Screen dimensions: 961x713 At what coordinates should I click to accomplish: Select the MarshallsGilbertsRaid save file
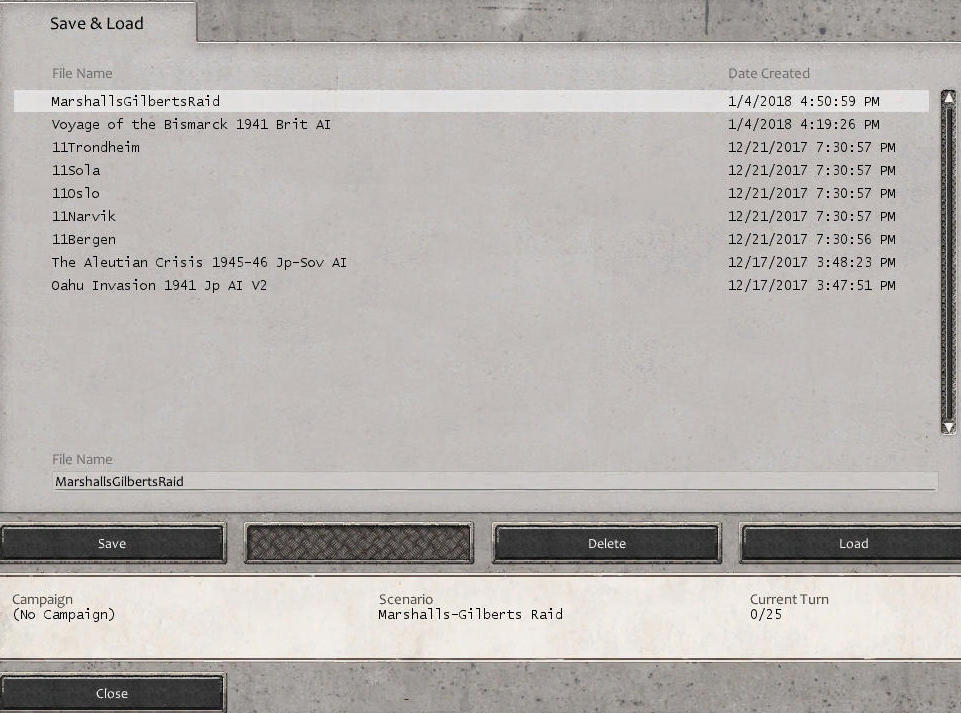471,101
